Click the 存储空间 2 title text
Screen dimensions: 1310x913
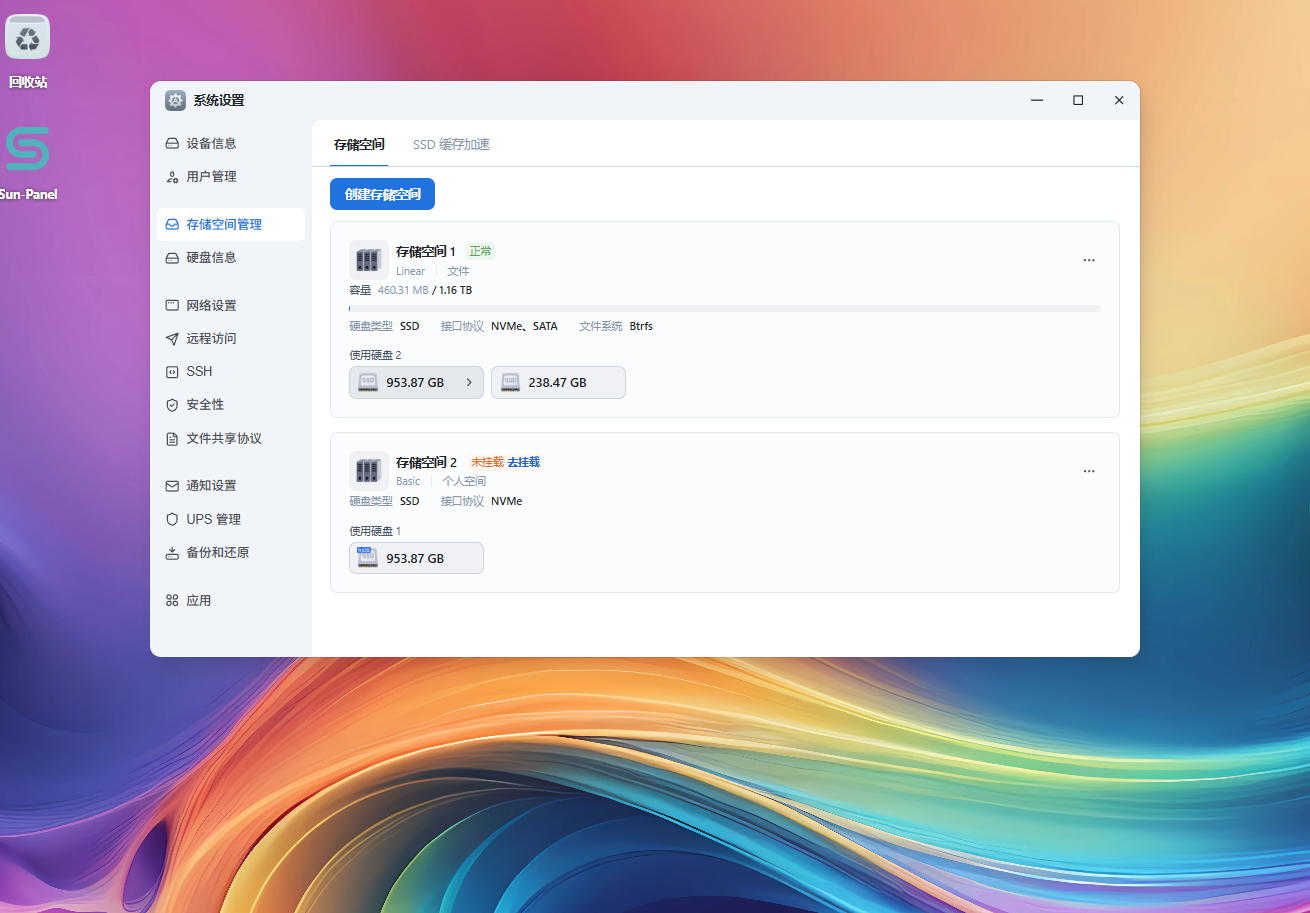[x=426, y=462]
